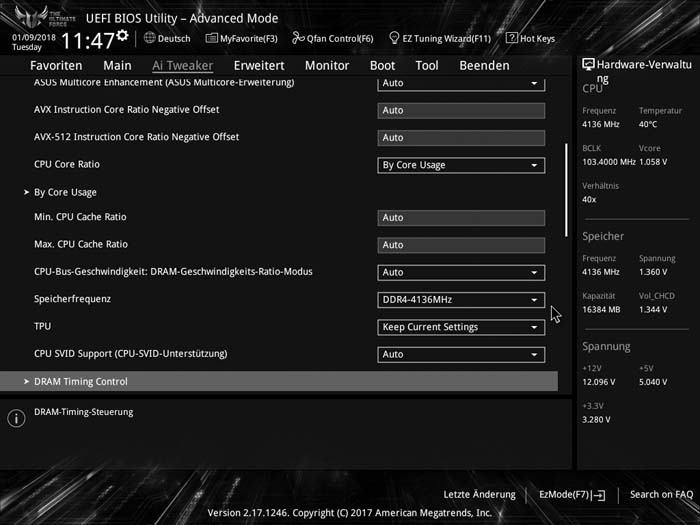The width and height of the screenshot is (700, 525).
Task: Open the Boot tab
Action: (x=383, y=66)
